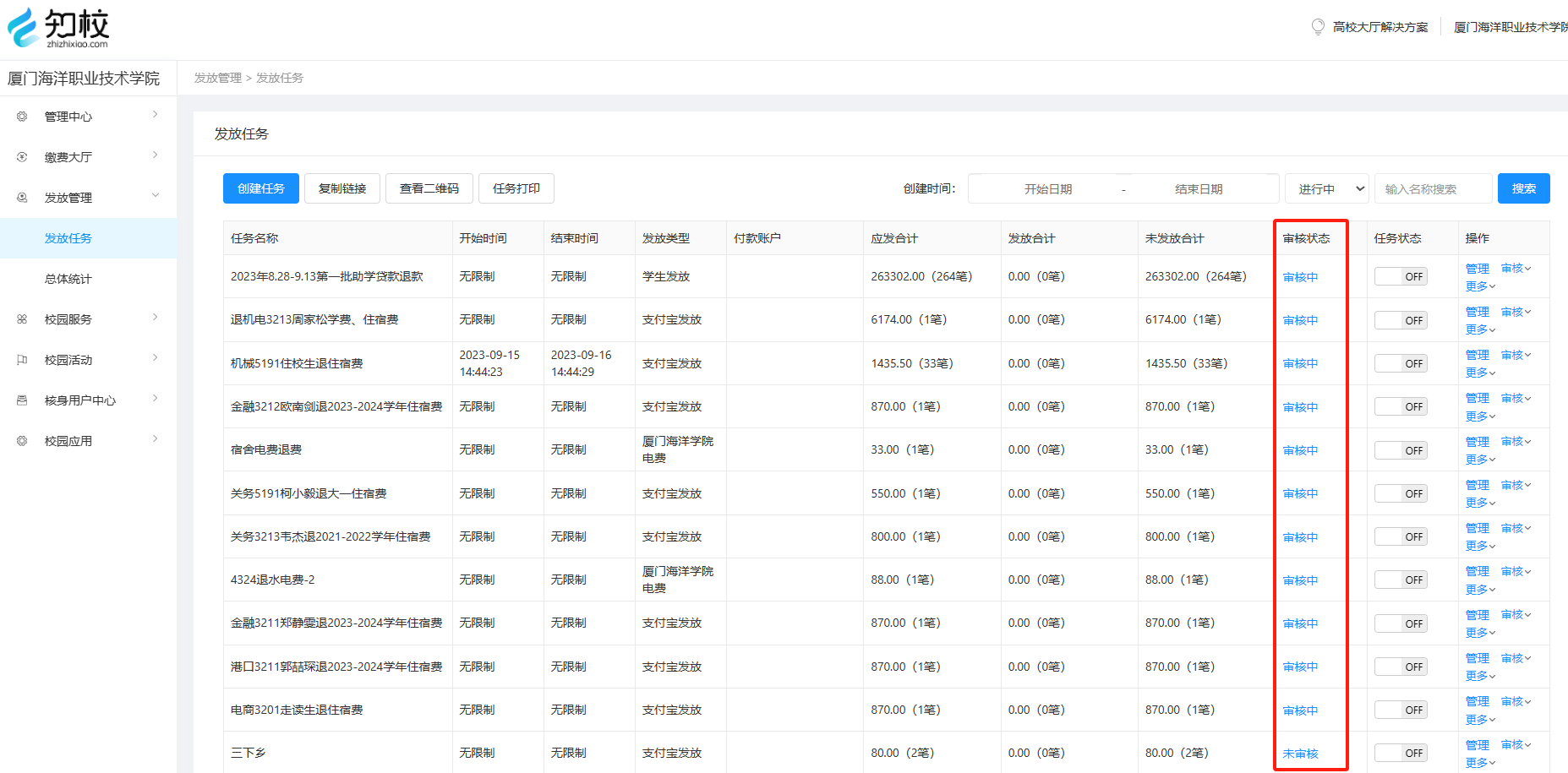Click the 管理中心 gear icon in sidebar

22,117
